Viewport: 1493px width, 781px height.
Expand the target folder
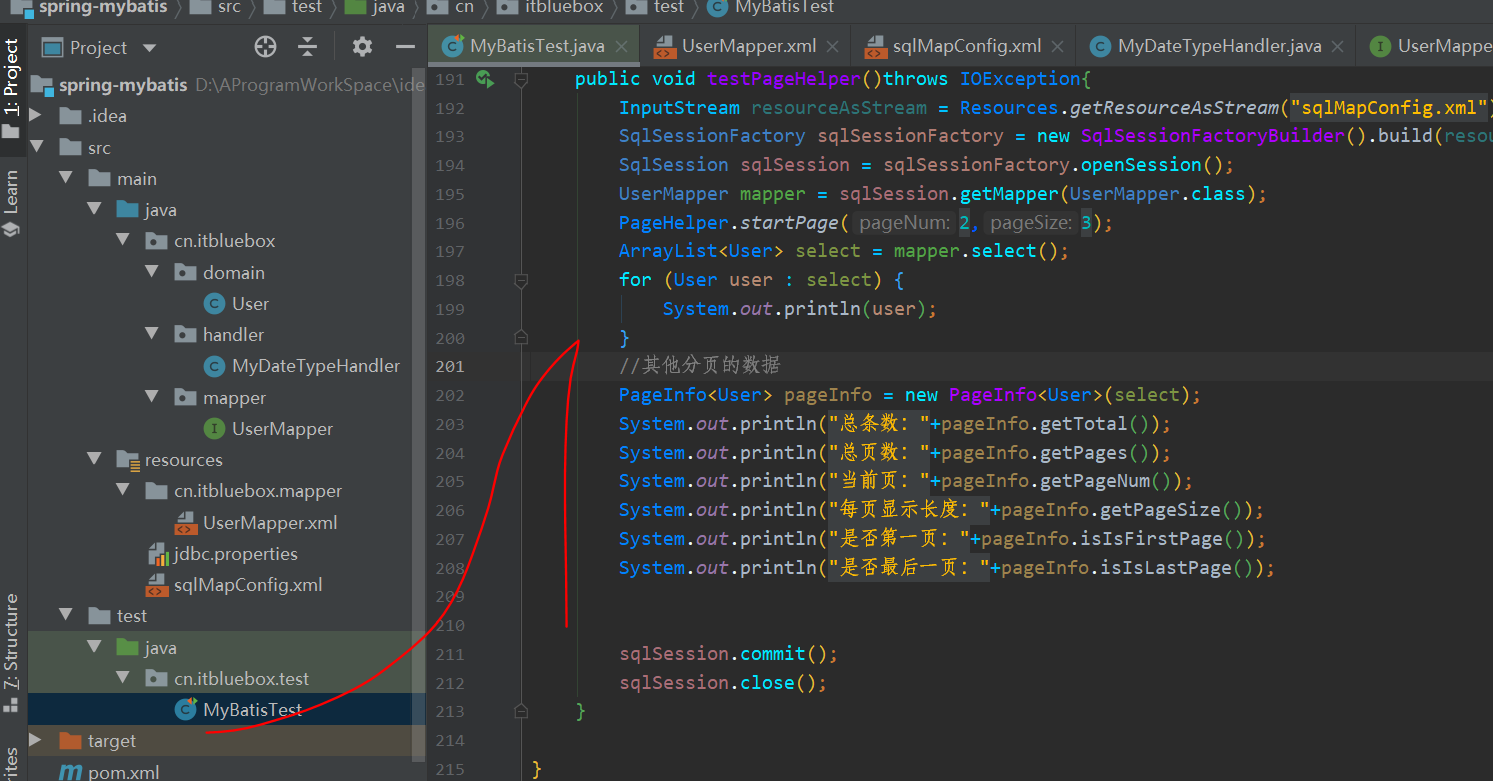click(36, 741)
